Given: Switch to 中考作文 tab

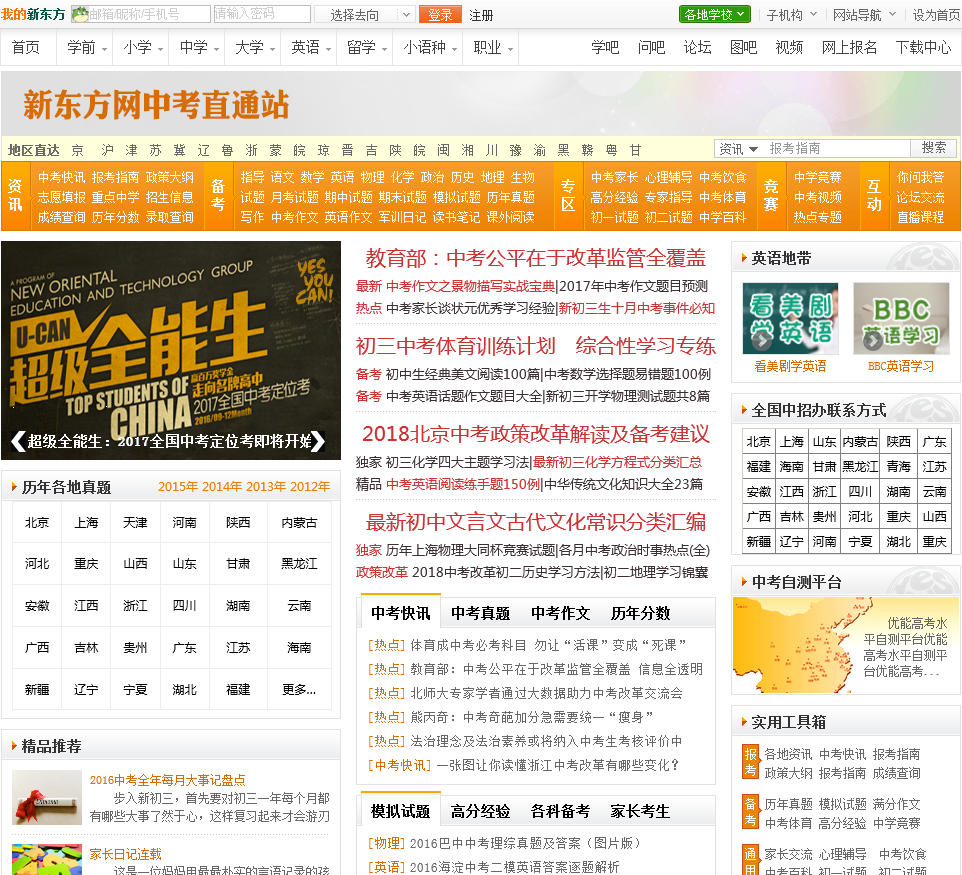Looking at the screenshot, I should pyautogui.click(x=560, y=613).
